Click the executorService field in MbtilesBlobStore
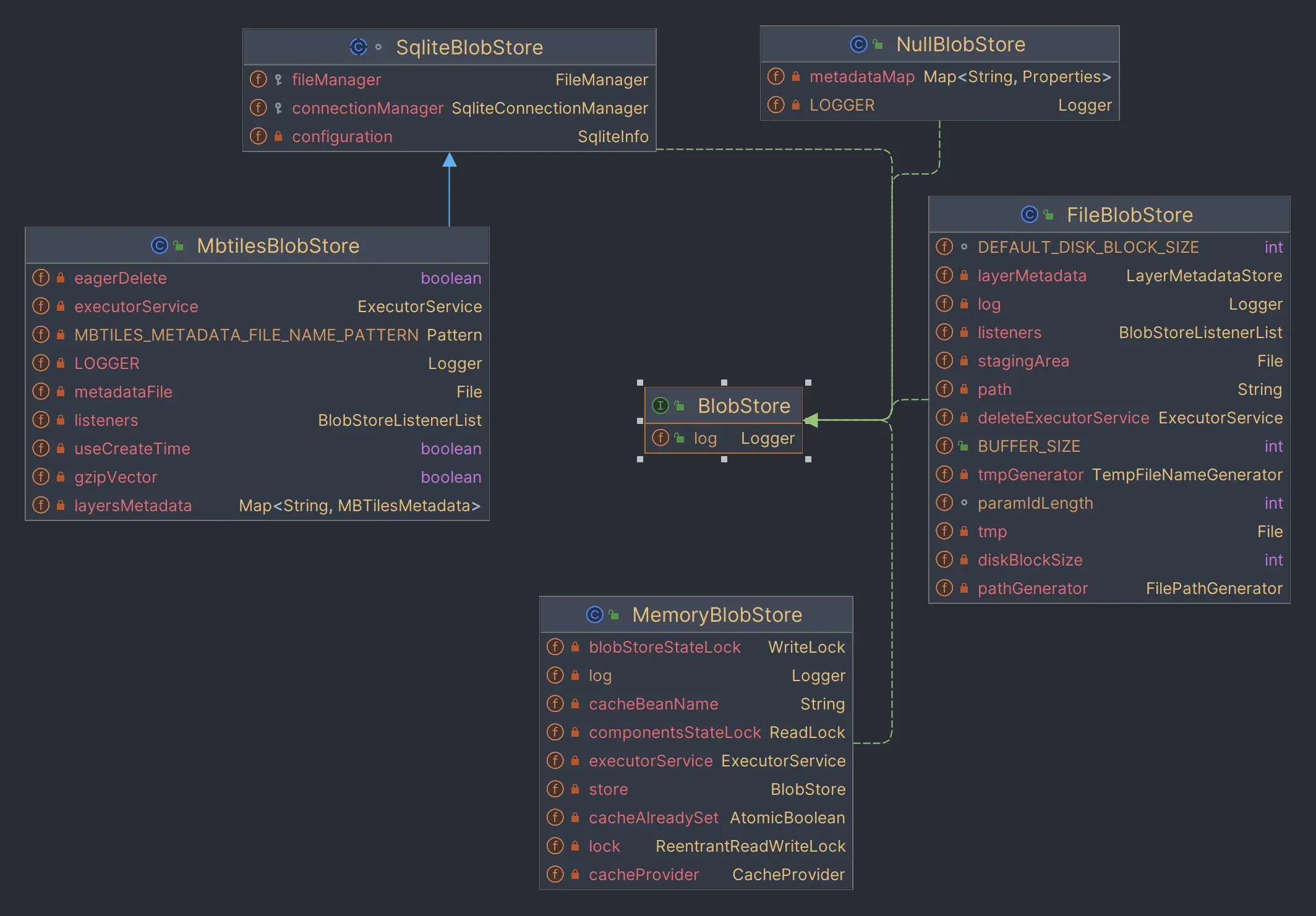 [x=136, y=306]
